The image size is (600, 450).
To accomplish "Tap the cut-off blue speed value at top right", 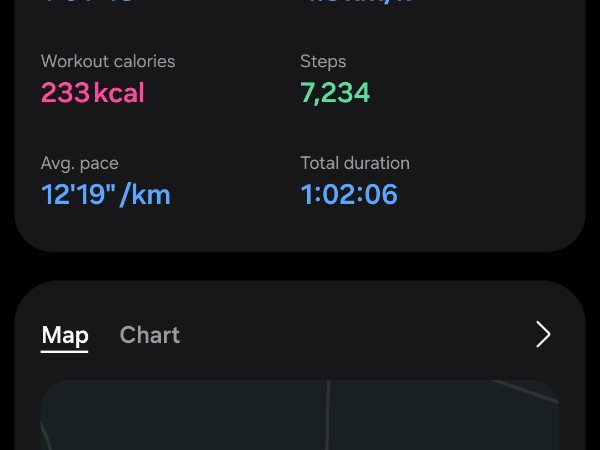I will pyautogui.click(x=358, y=3).
